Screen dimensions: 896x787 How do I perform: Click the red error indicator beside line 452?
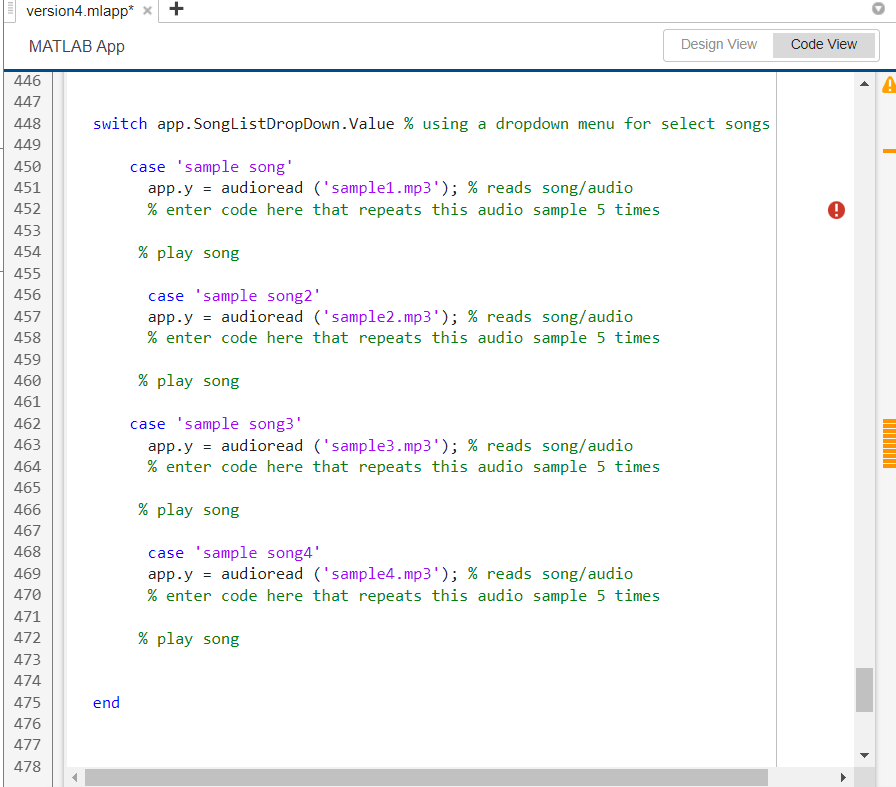pos(836,210)
